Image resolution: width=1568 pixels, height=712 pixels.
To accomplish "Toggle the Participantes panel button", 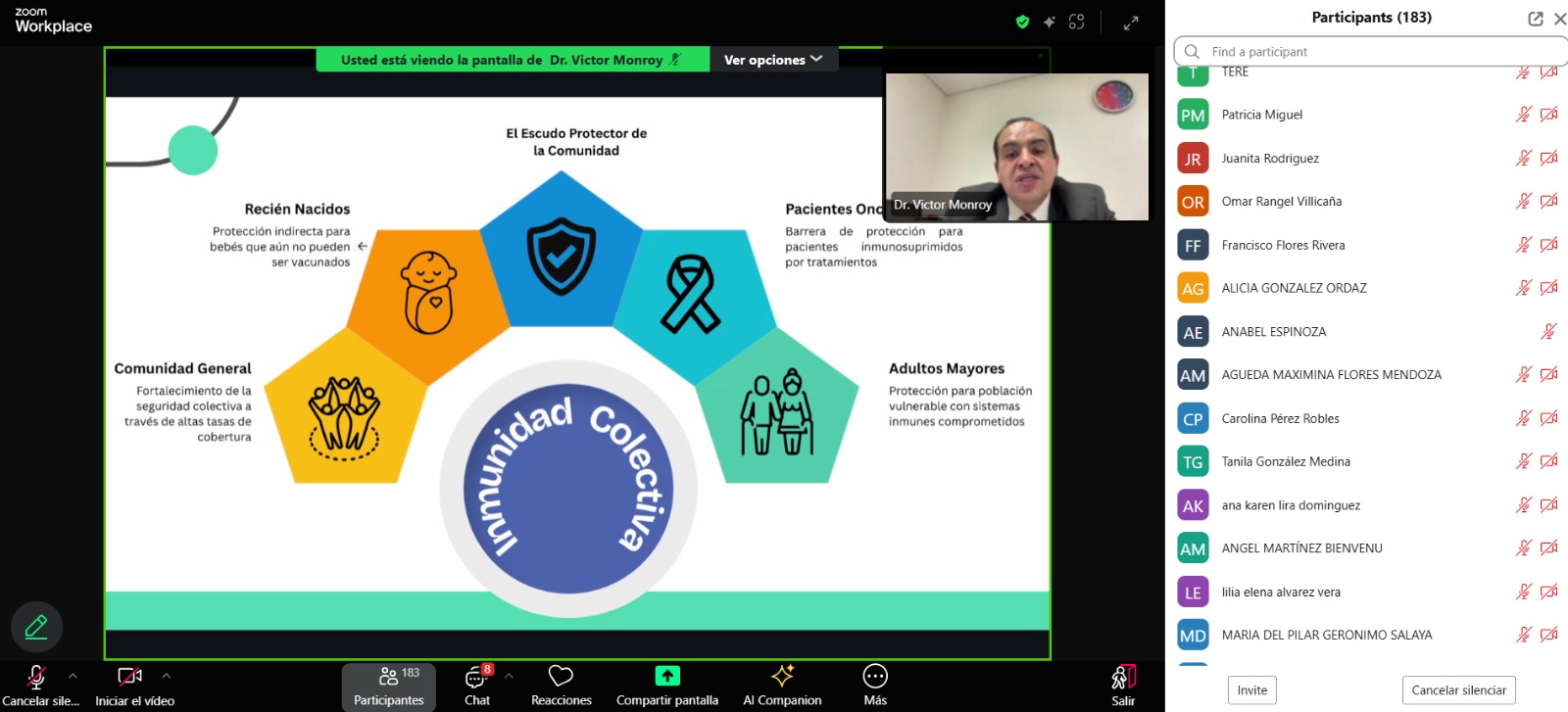I will [389, 686].
